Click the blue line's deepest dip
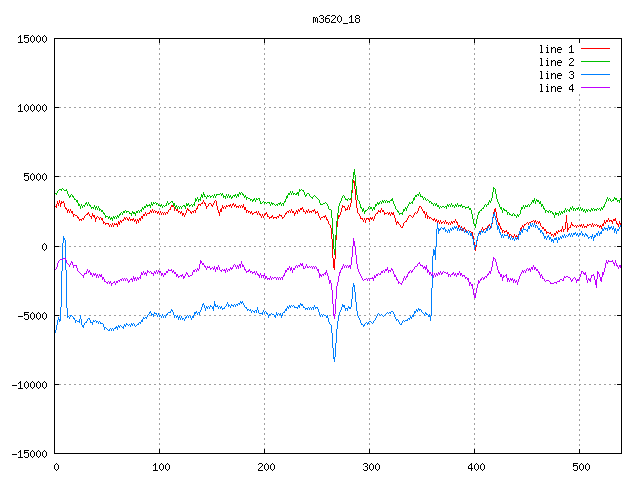The height and width of the screenshot is (480, 640). pyautogui.click(x=334, y=359)
